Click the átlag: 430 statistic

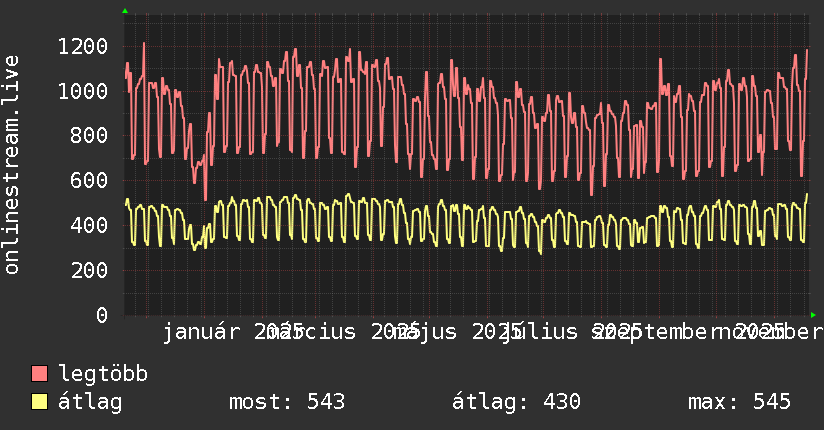(x=516, y=402)
